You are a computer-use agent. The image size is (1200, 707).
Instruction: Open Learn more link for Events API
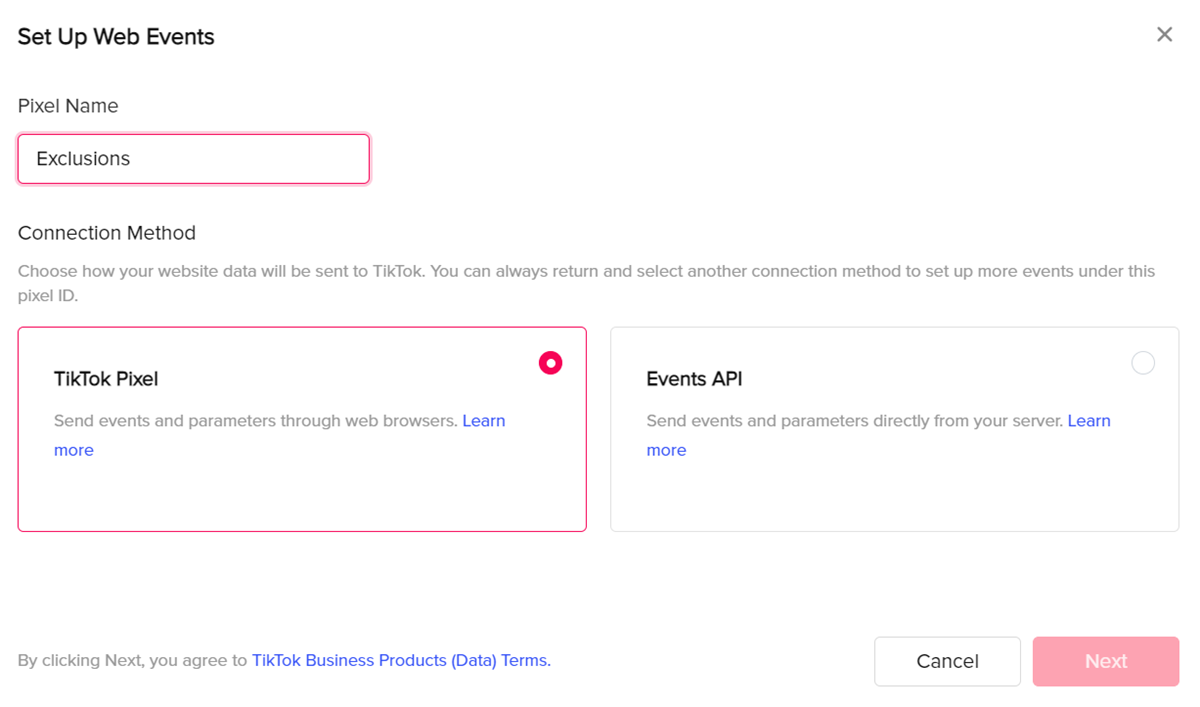pyautogui.click(x=1089, y=421)
